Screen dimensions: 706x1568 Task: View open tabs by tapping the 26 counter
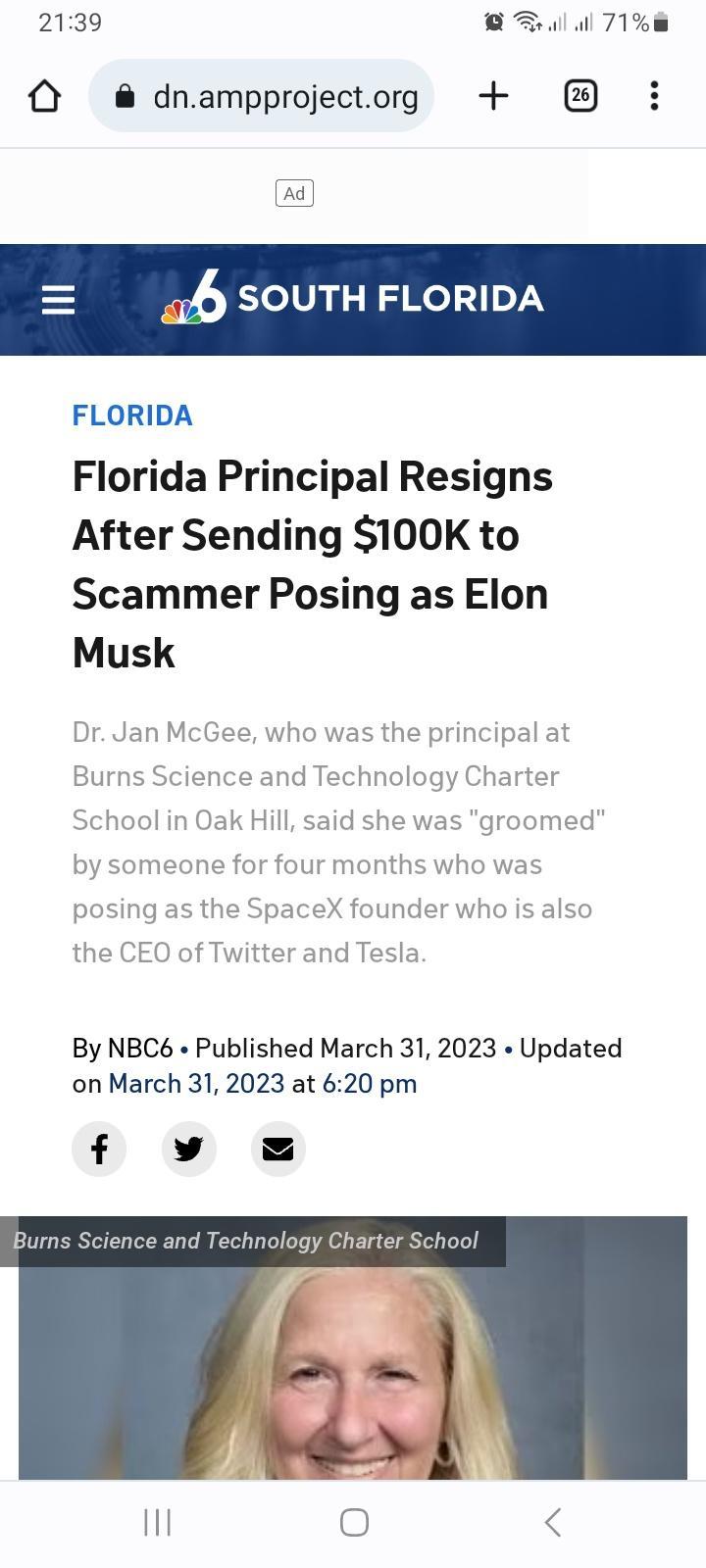[580, 95]
